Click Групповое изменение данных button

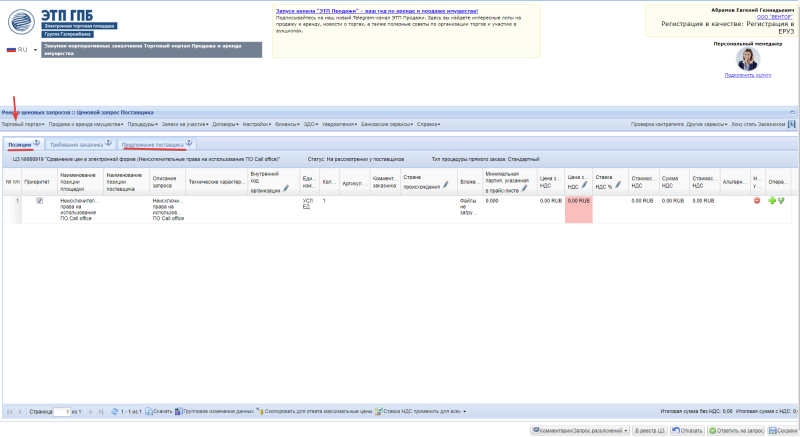point(214,412)
